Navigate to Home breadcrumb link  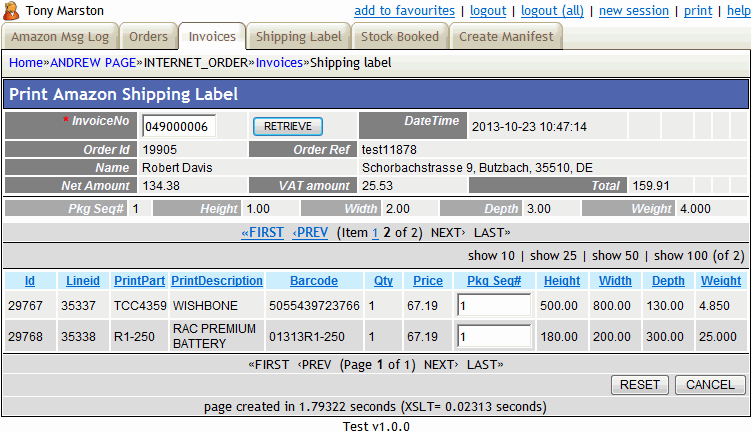click(25, 62)
